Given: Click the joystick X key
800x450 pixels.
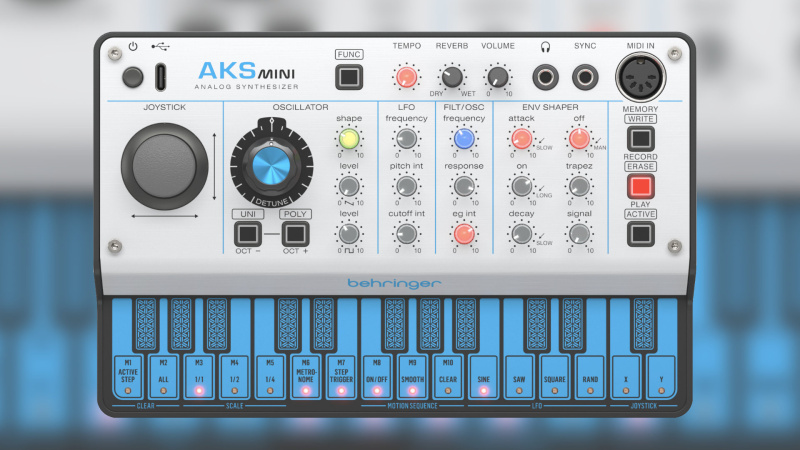Looking at the screenshot, I should pyautogui.click(x=626, y=377).
